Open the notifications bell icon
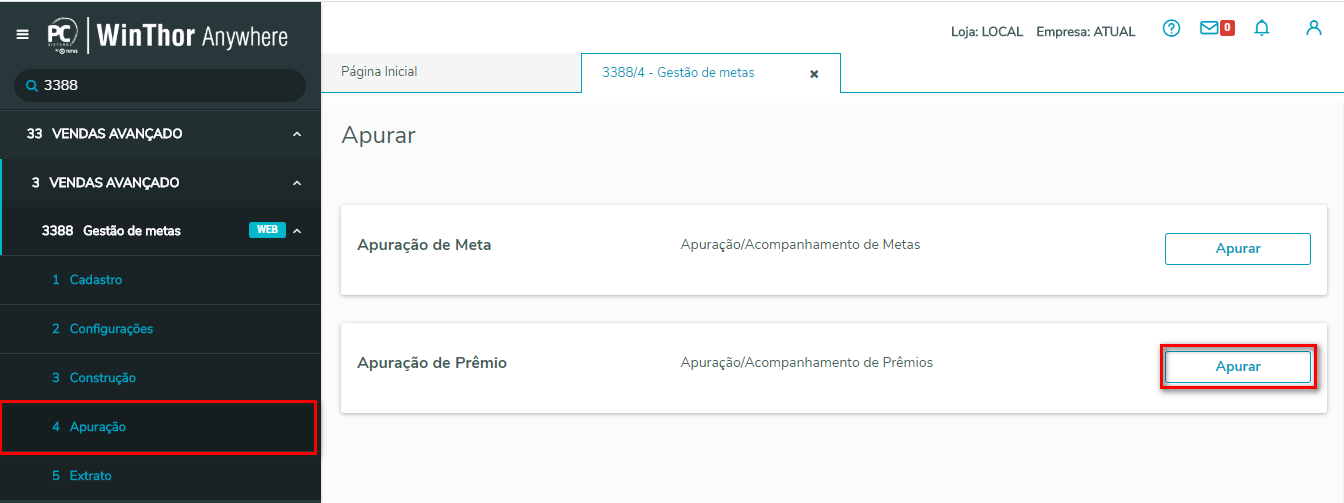The image size is (1344, 503). 1262,29
